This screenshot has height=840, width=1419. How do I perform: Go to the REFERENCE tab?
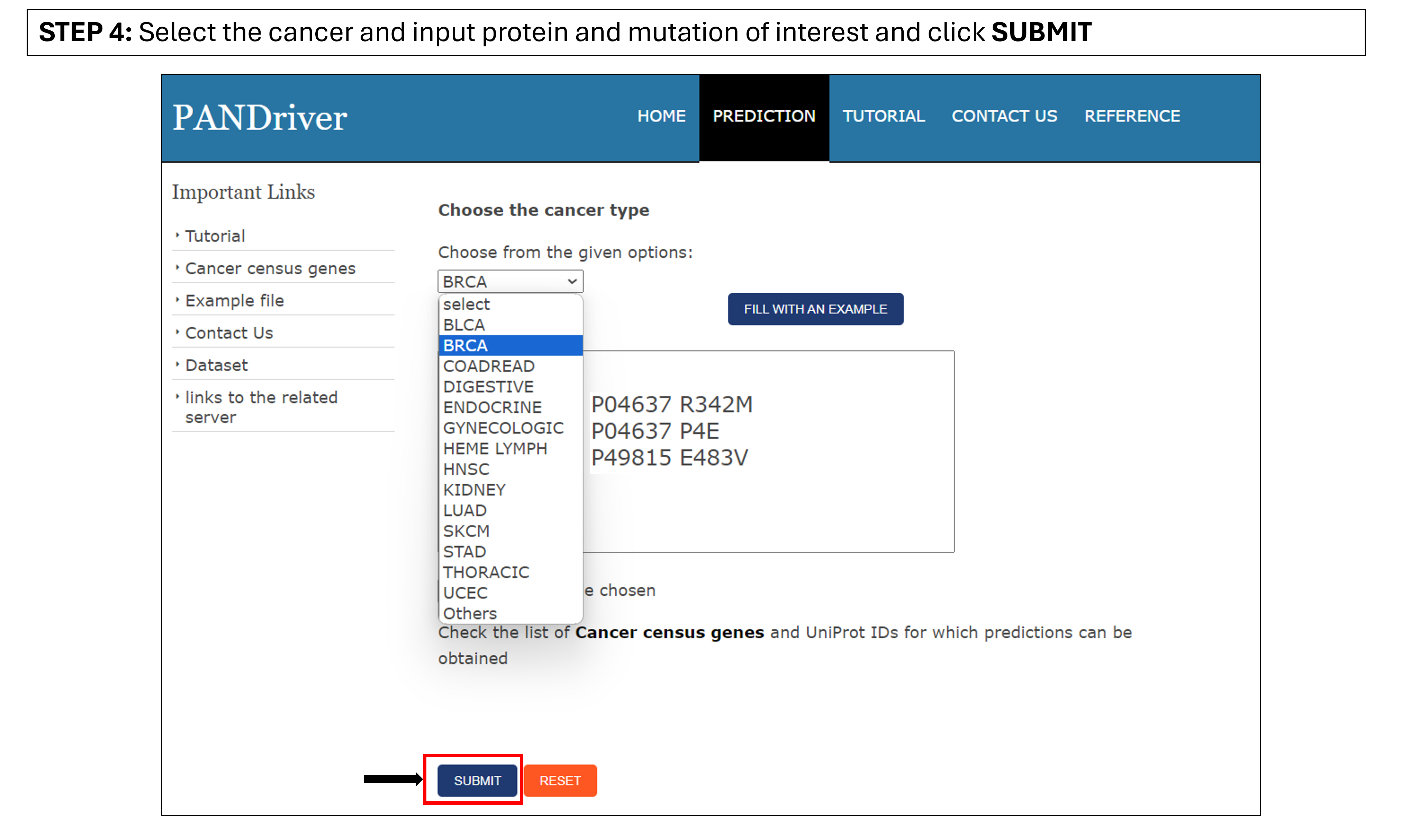[x=1132, y=116]
